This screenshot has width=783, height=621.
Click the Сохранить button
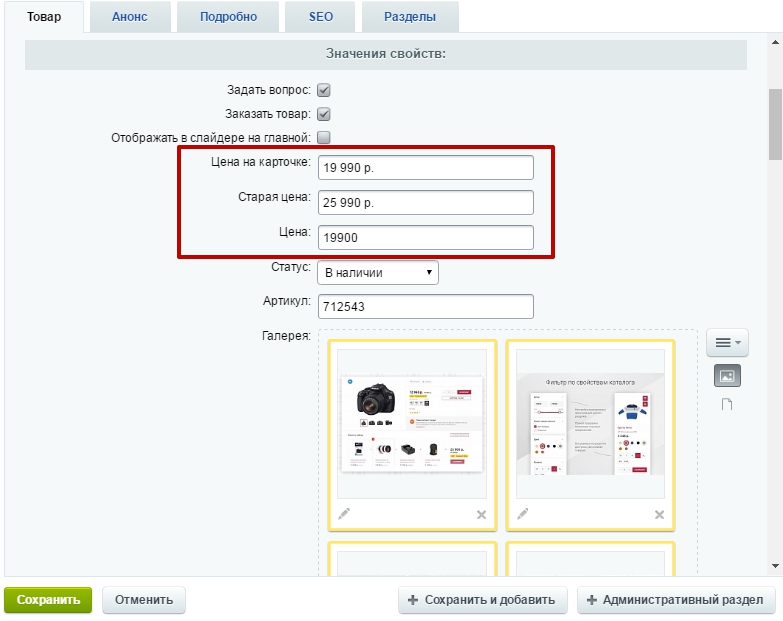(x=48, y=600)
